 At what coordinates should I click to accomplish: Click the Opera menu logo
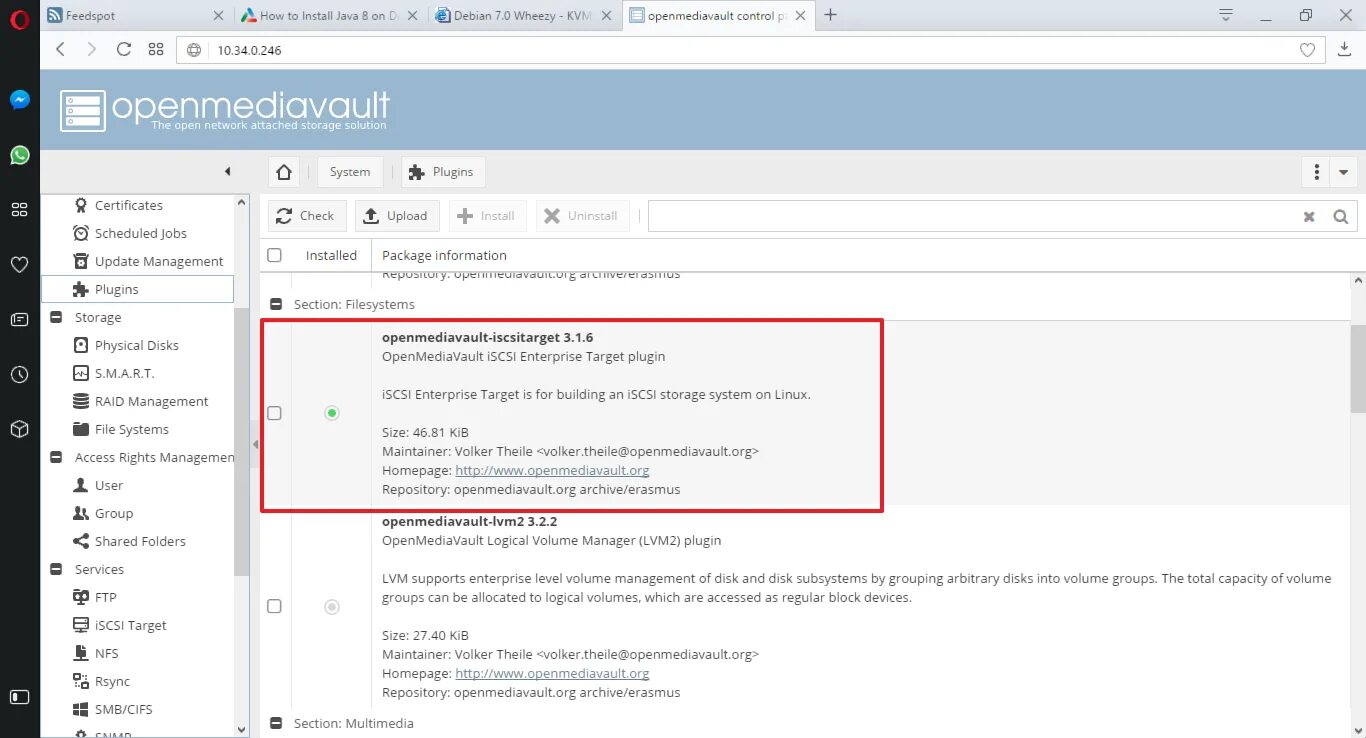pyautogui.click(x=19, y=19)
